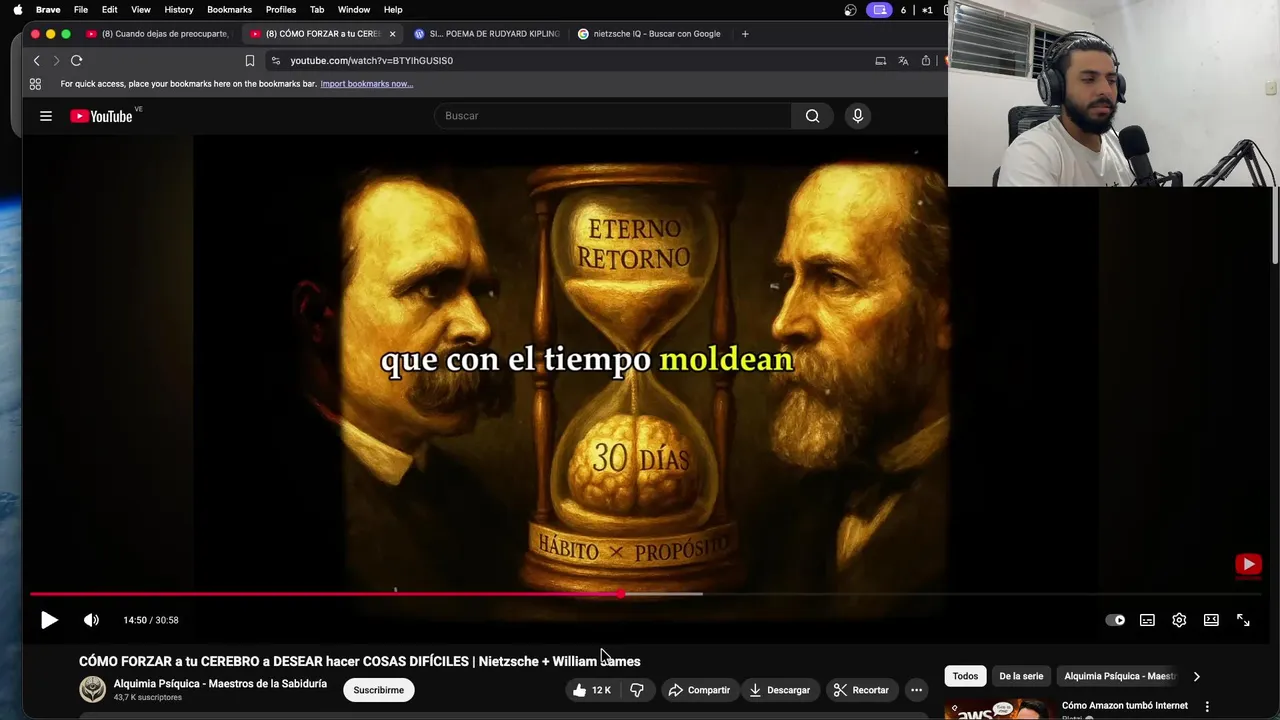Viewport: 1280px width, 720px height.
Task: Open the player settings gear
Action: (x=1179, y=620)
